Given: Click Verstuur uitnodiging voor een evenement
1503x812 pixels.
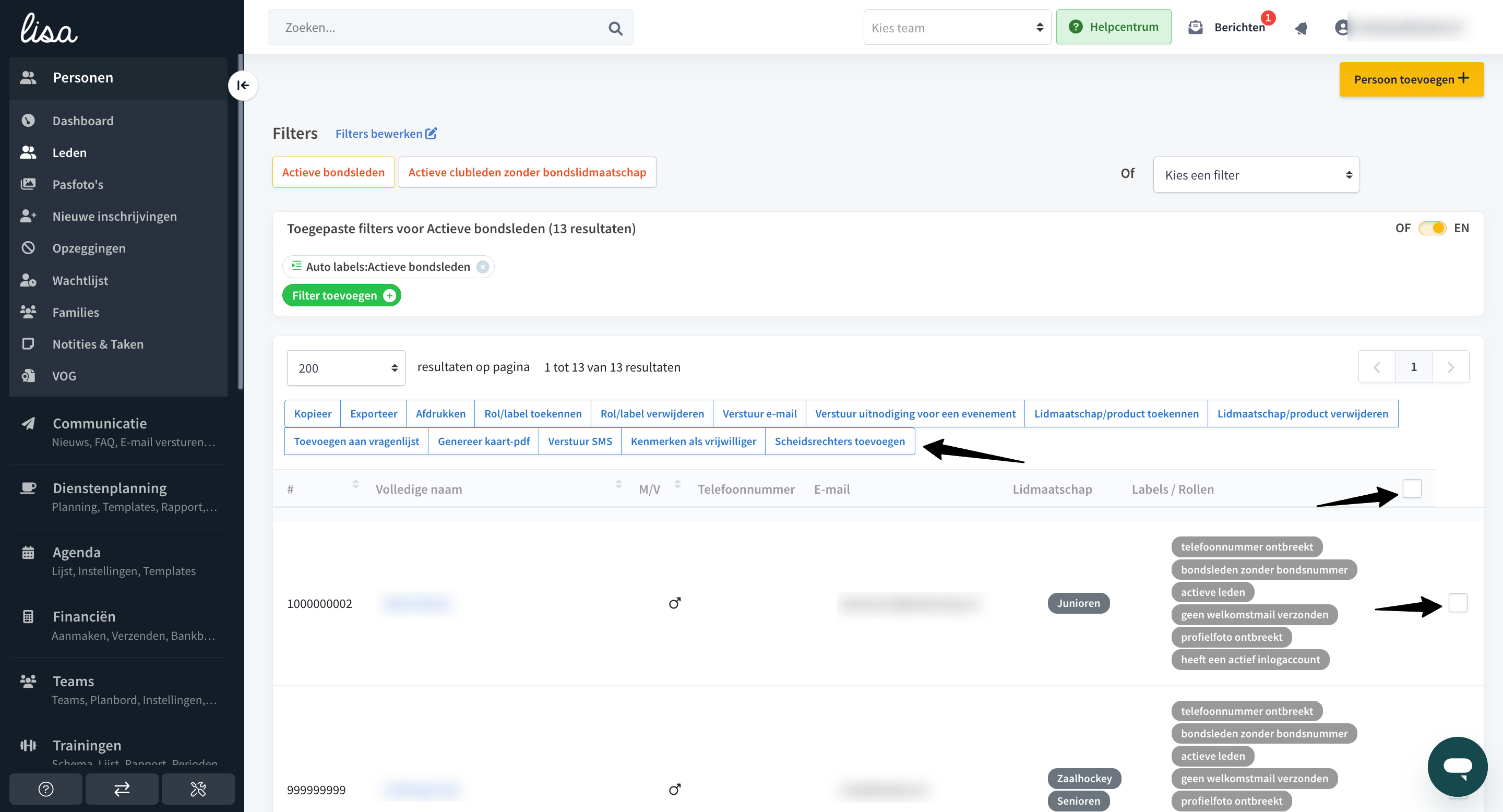Looking at the screenshot, I should pos(915,414).
